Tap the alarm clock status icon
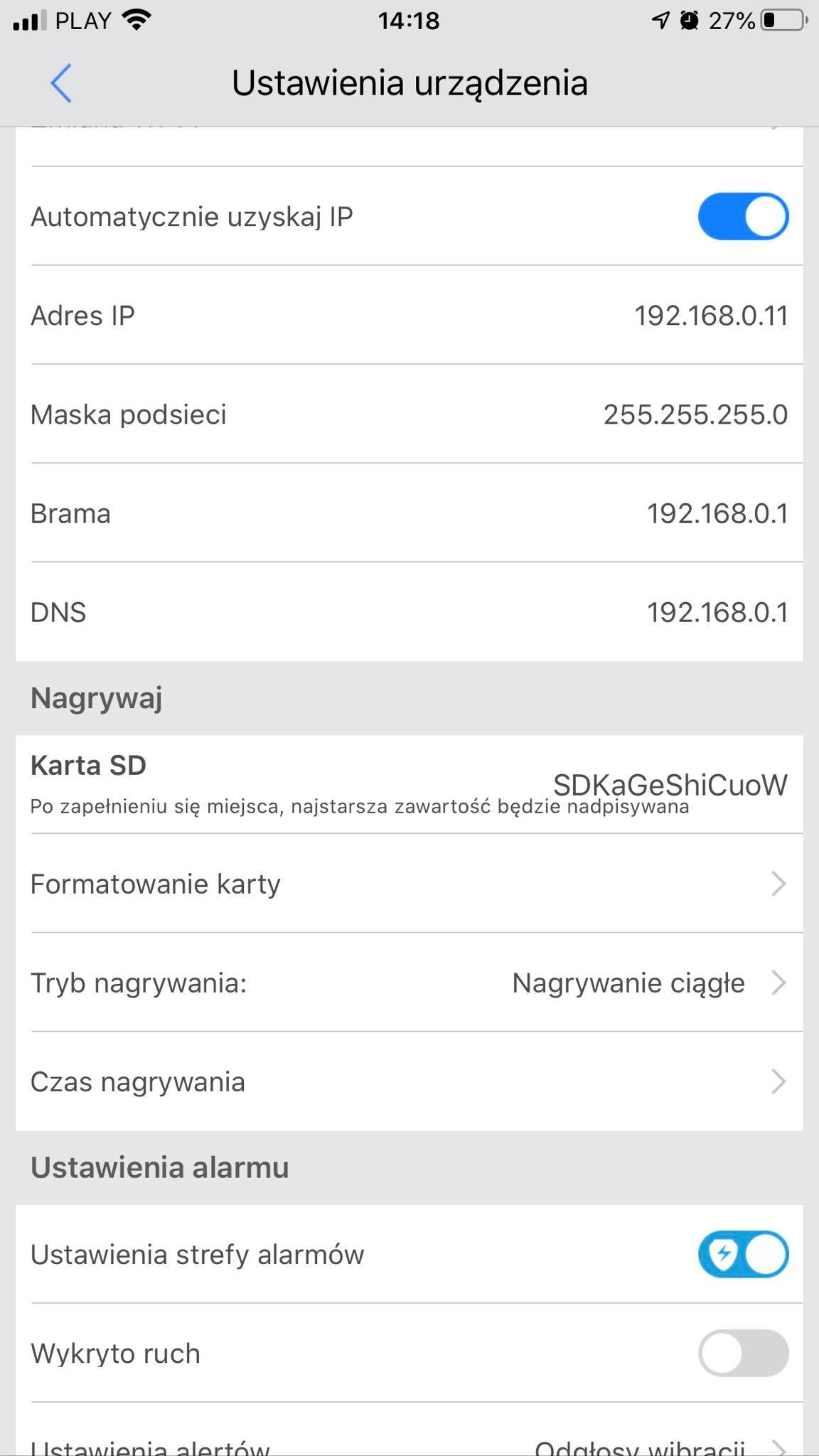 click(x=689, y=19)
